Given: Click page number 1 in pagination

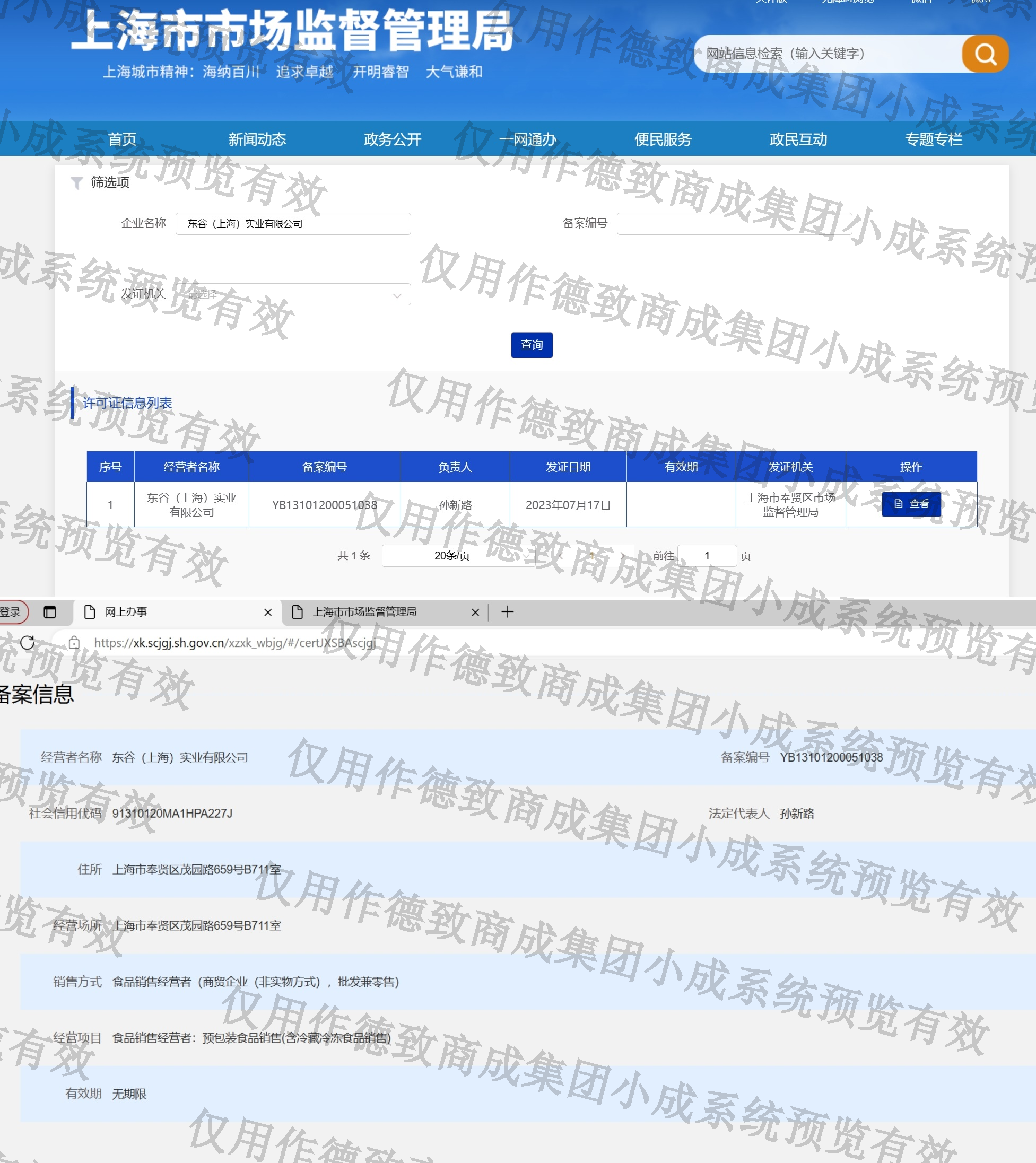Looking at the screenshot, I should pos(592,556).
